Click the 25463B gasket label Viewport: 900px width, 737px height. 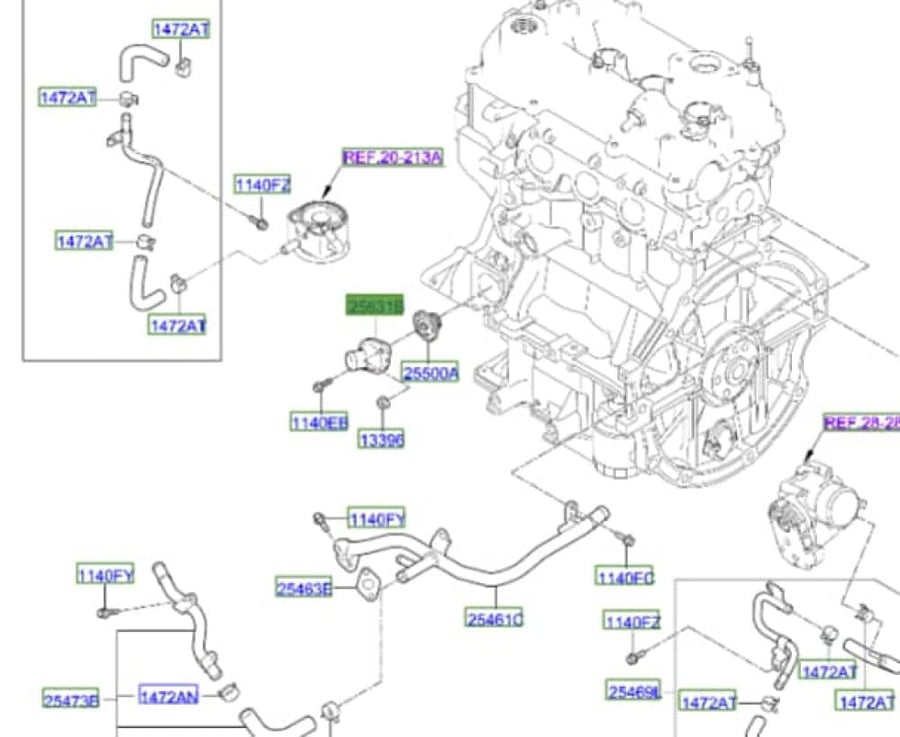(x=304, y=588)
